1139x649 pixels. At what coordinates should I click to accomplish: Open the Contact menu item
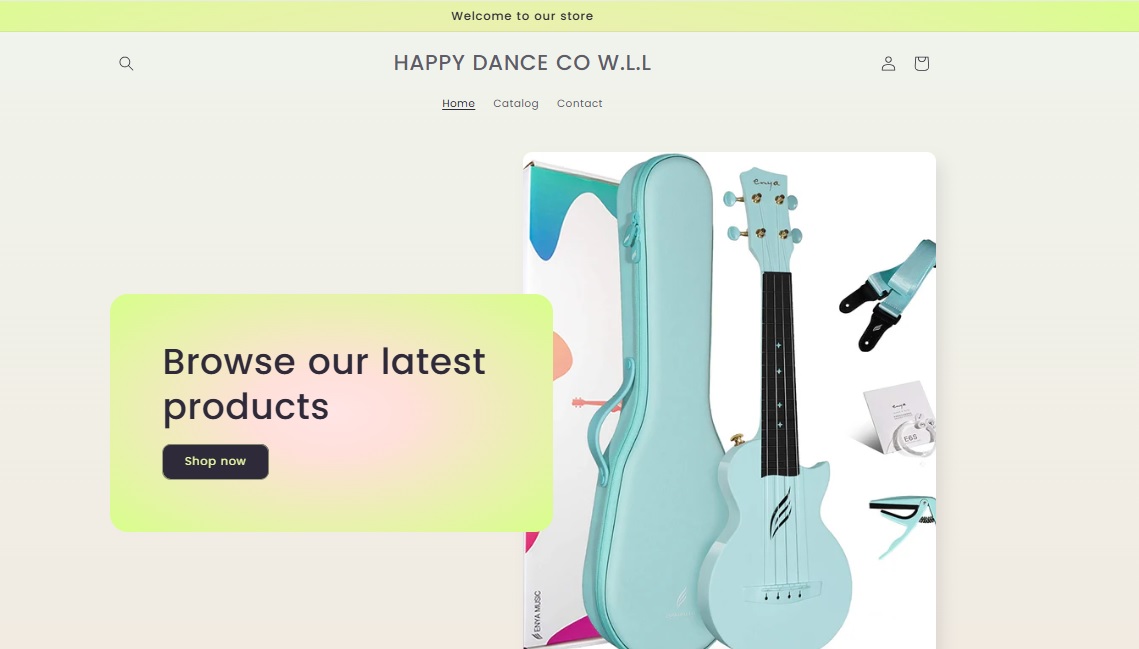tap(580, 103)
